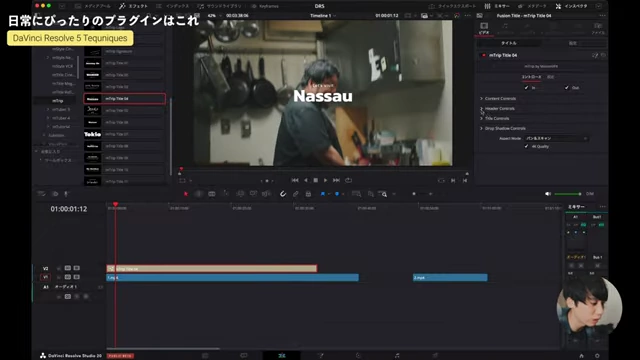640x360 pixels.
Task: Stop viewer playback
Action: (x=316, y=180)
